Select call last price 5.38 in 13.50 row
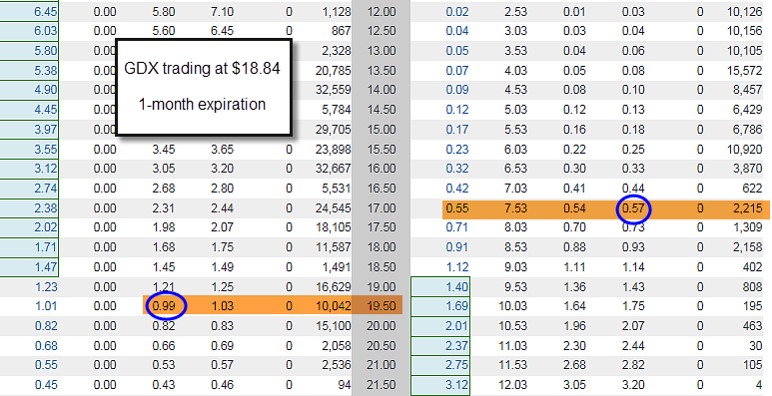Screen dimensions: 772x396 coord(45,70)
